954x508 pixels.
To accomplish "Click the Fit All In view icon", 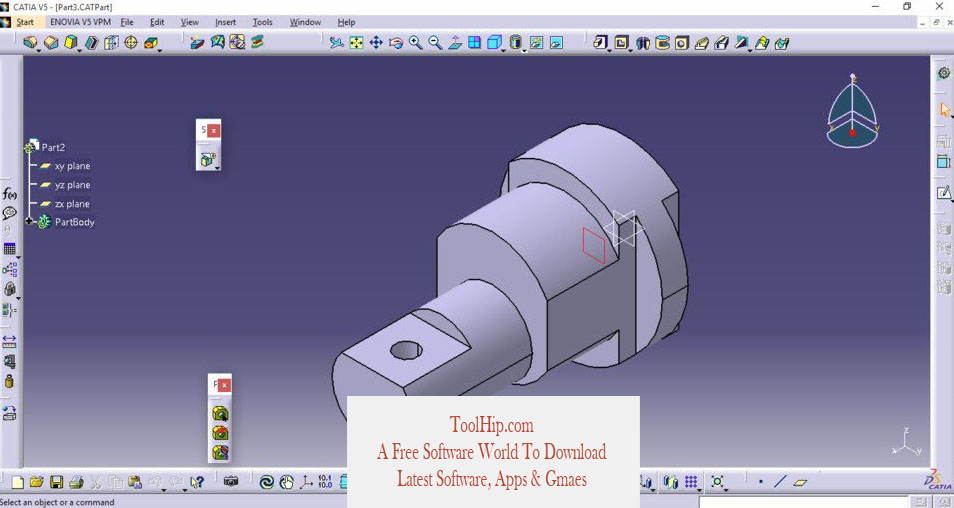I will (357, 43).
